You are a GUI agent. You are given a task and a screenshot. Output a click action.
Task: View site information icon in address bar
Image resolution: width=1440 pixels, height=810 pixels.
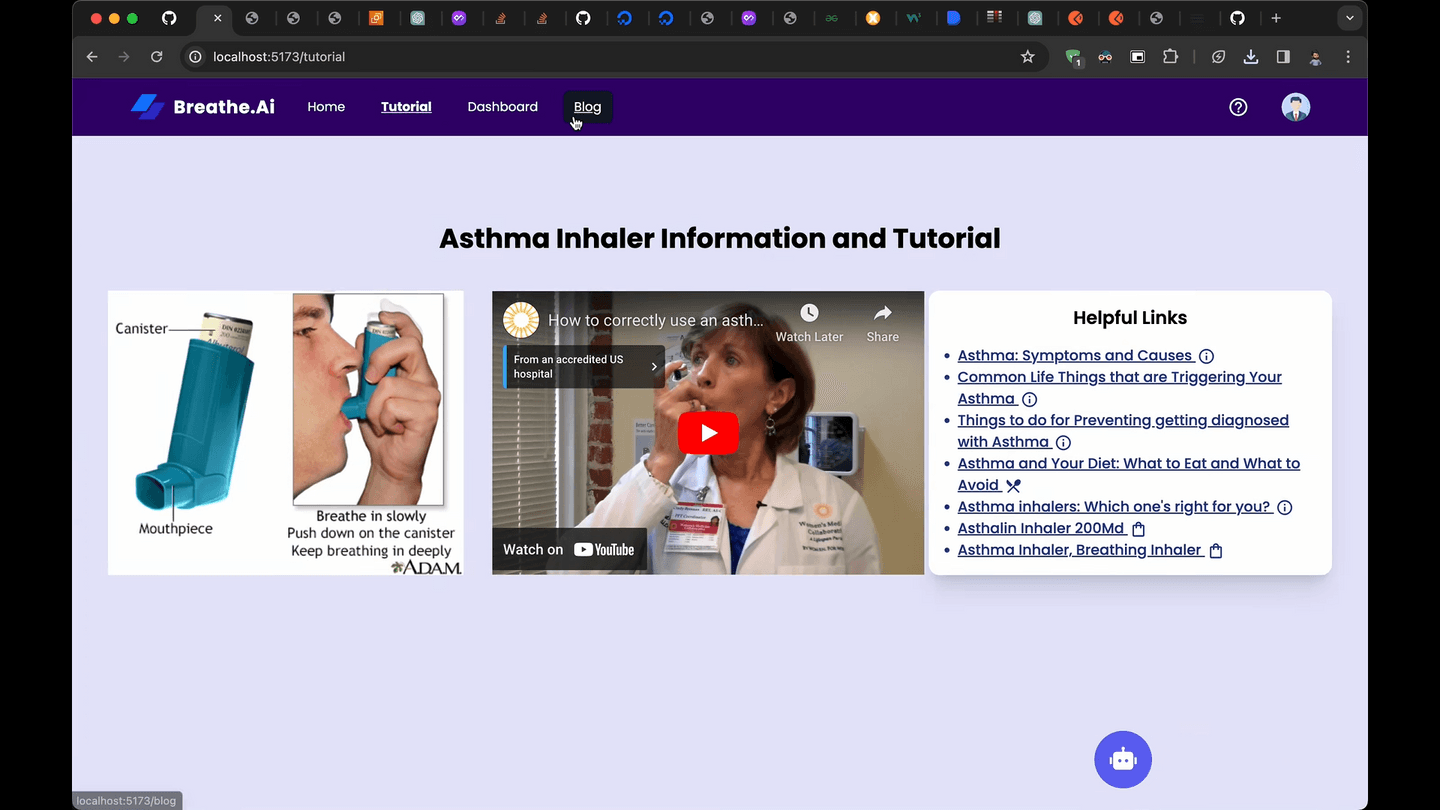click(196, 57)
